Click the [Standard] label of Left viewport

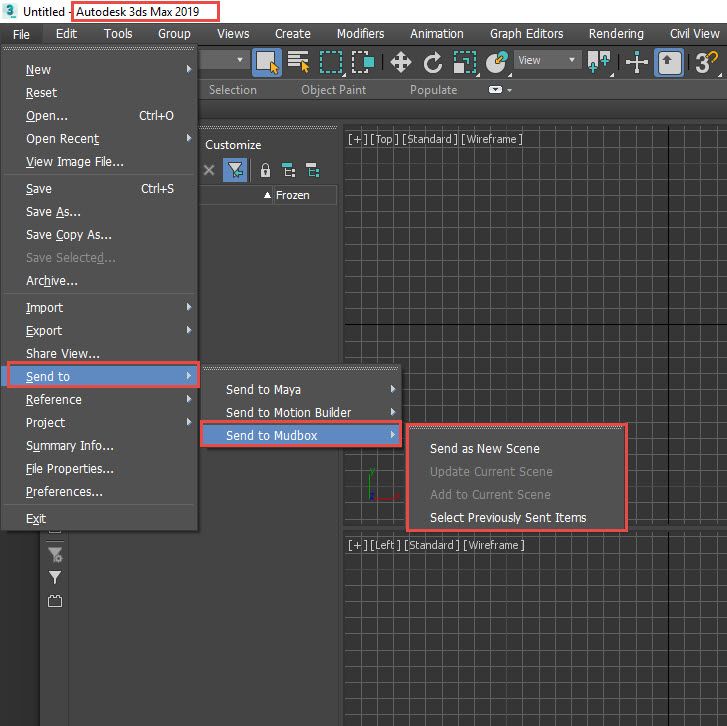432,545
